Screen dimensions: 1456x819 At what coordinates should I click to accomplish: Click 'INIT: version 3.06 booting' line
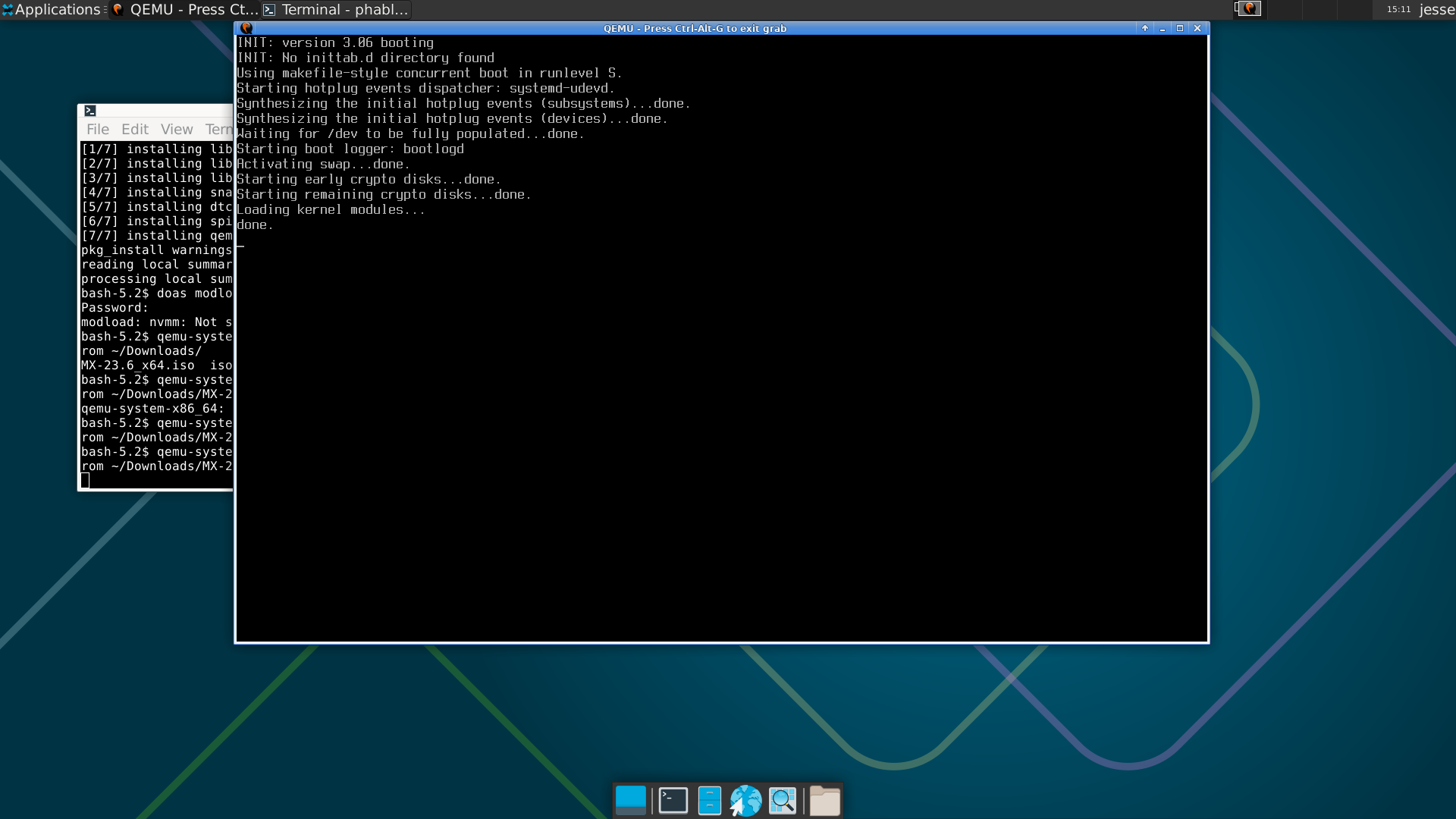point(335,43)
